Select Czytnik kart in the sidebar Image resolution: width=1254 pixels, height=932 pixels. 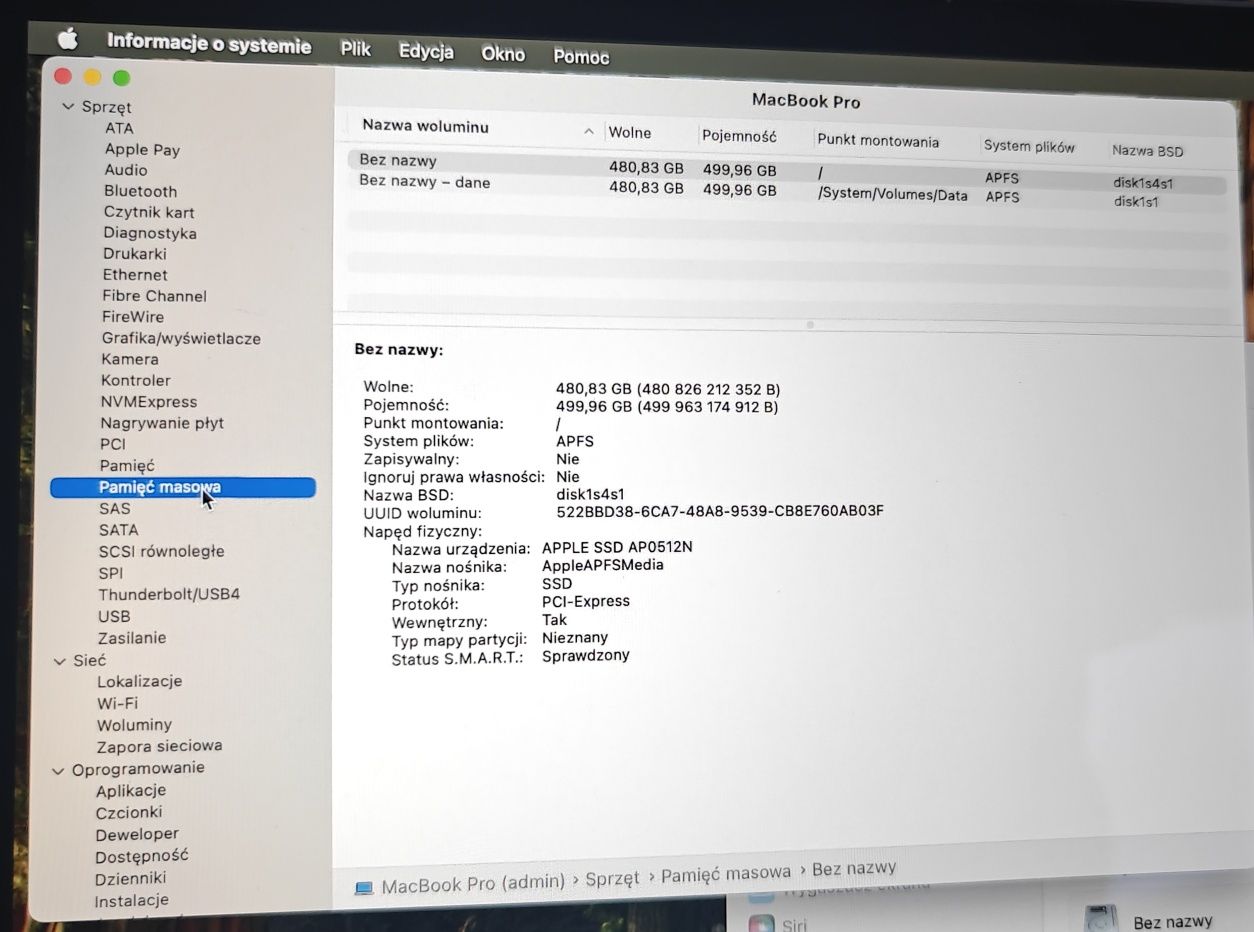pyautogui.click(x=149, y=212)
